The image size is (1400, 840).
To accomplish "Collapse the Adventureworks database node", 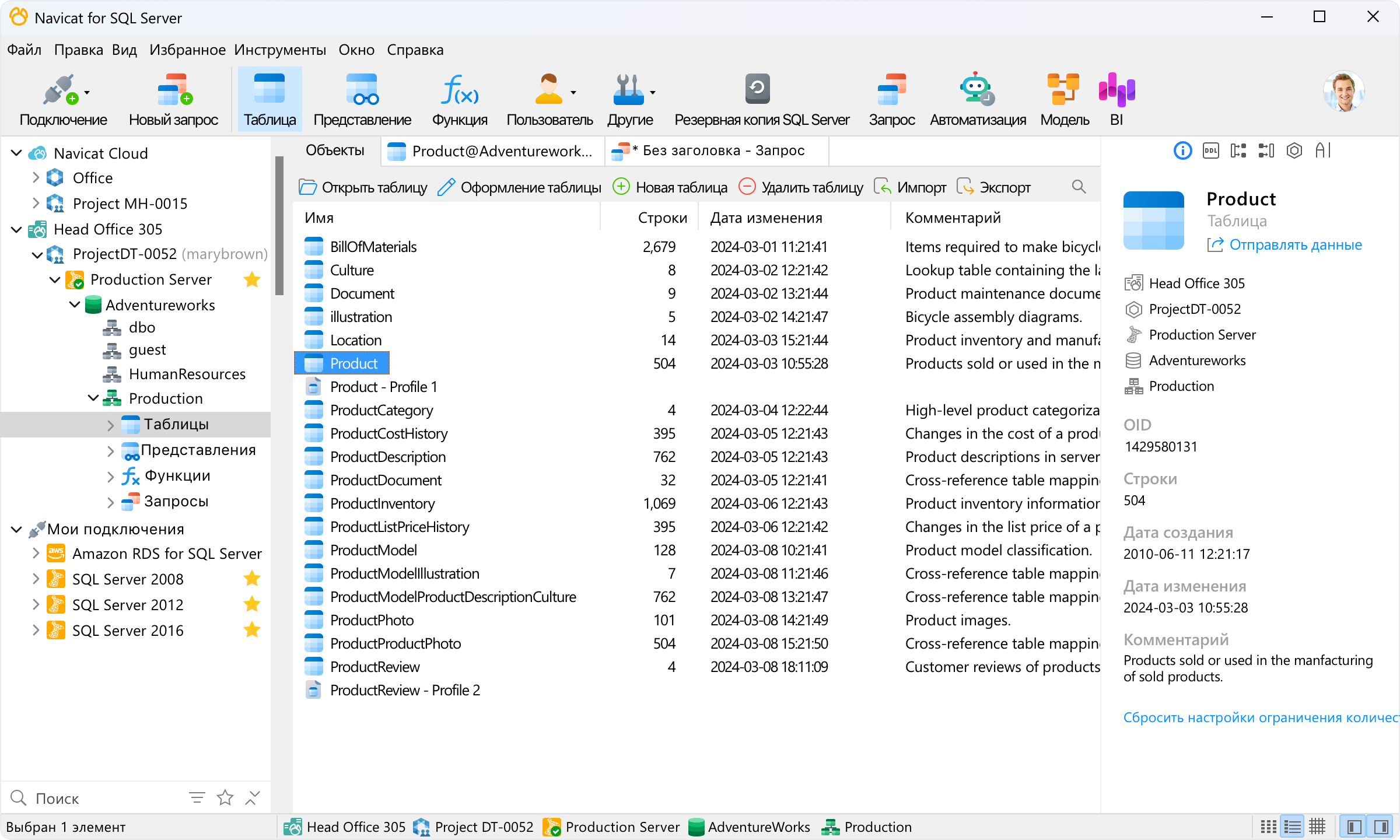I will click(75, 304).
